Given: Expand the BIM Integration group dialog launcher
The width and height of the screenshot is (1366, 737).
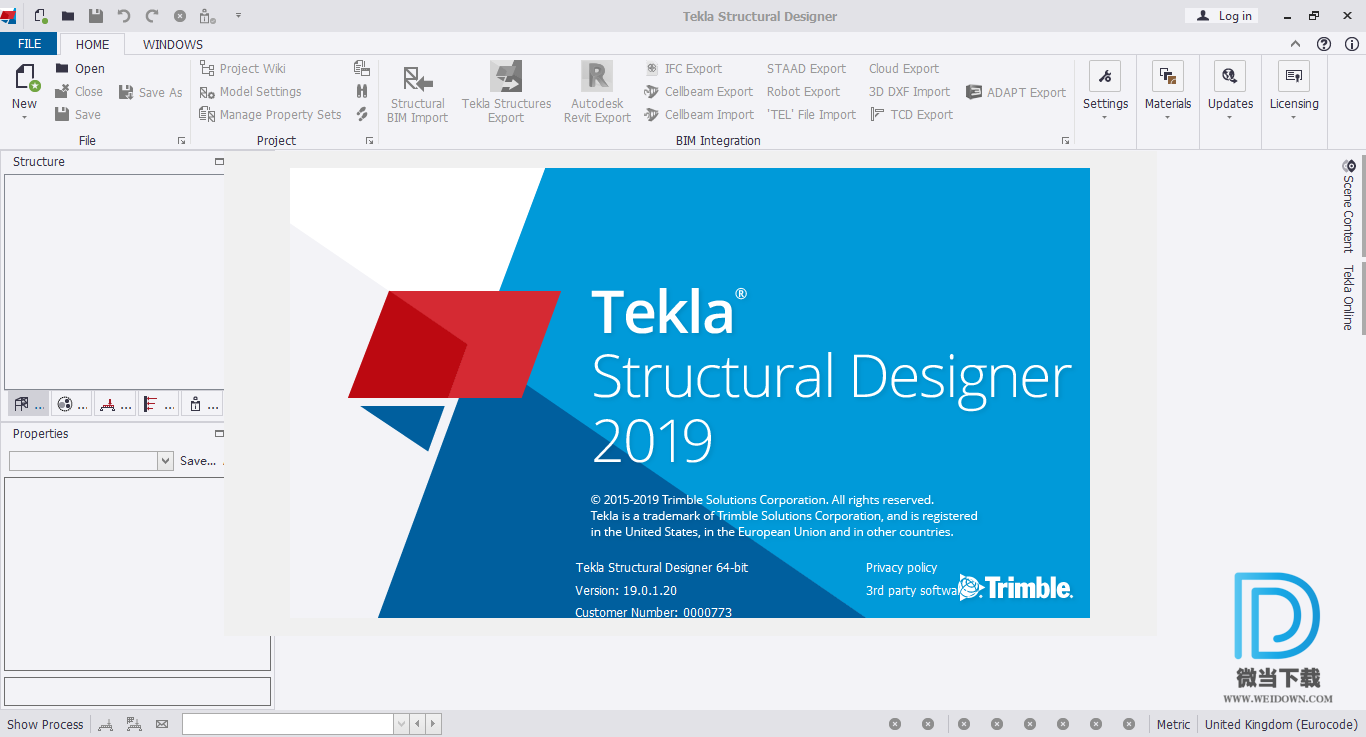Looking at the screenshot, I should click(1066, 141).
